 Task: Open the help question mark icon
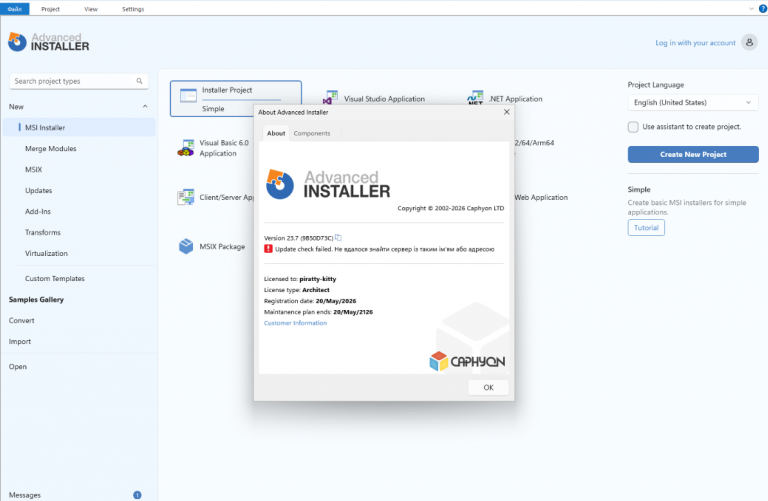[x=763, y=8]
